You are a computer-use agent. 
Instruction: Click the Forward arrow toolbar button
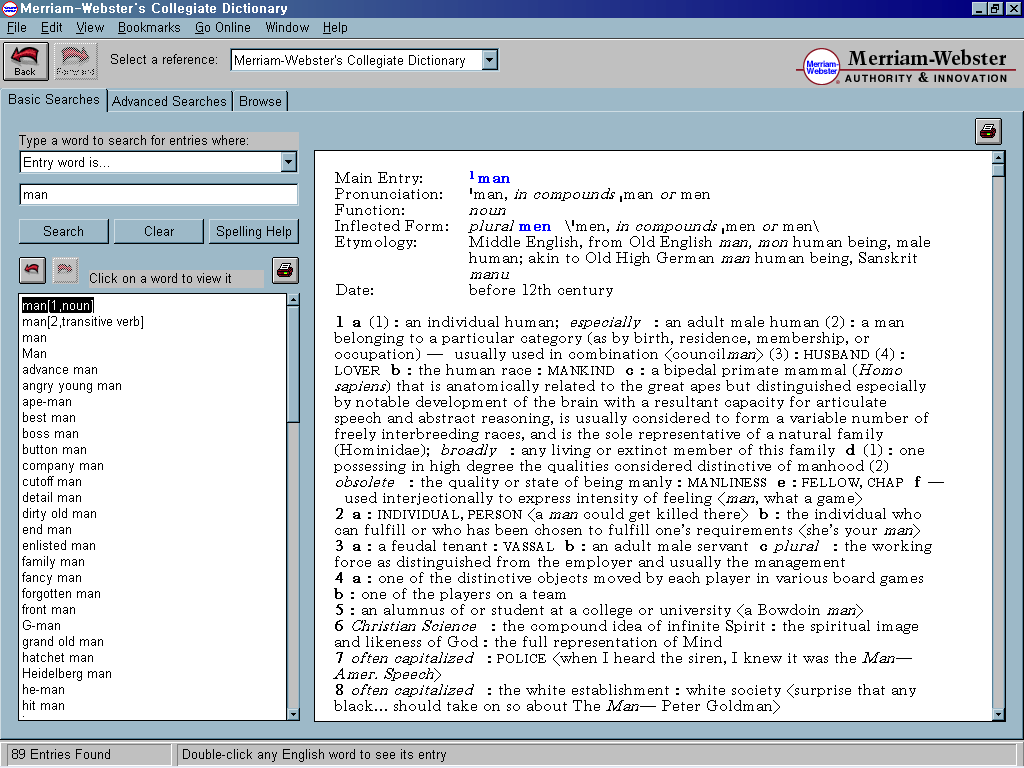[76, 61]
